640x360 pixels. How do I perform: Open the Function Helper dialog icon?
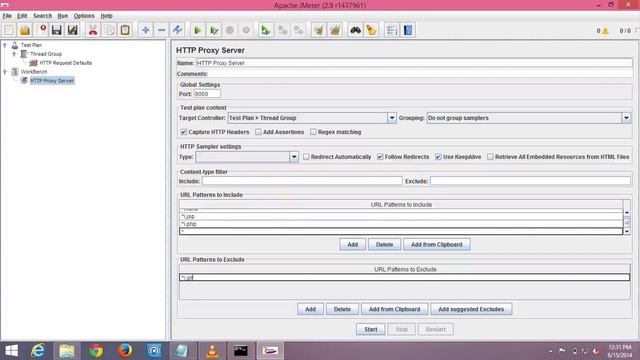[391, 30]
